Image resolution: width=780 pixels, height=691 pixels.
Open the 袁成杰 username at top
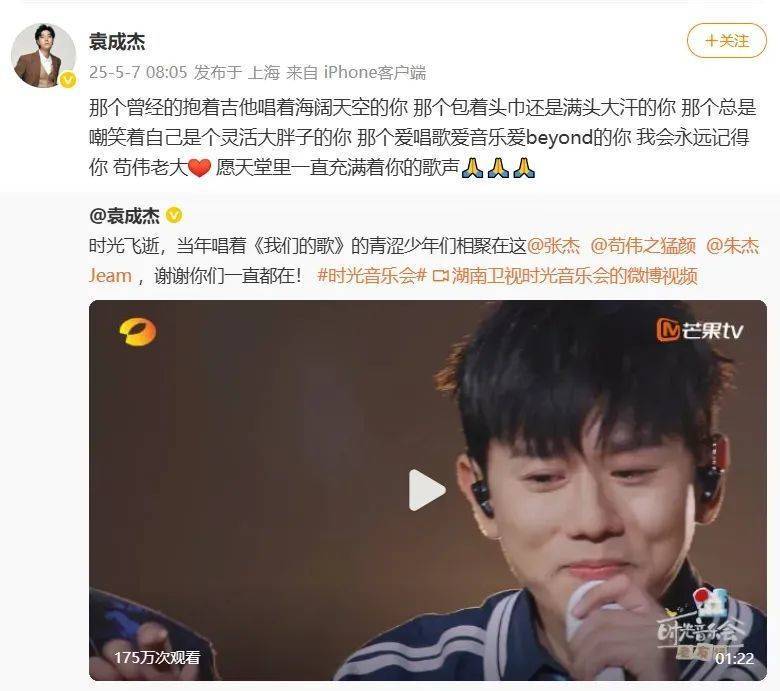pos(117,42)
